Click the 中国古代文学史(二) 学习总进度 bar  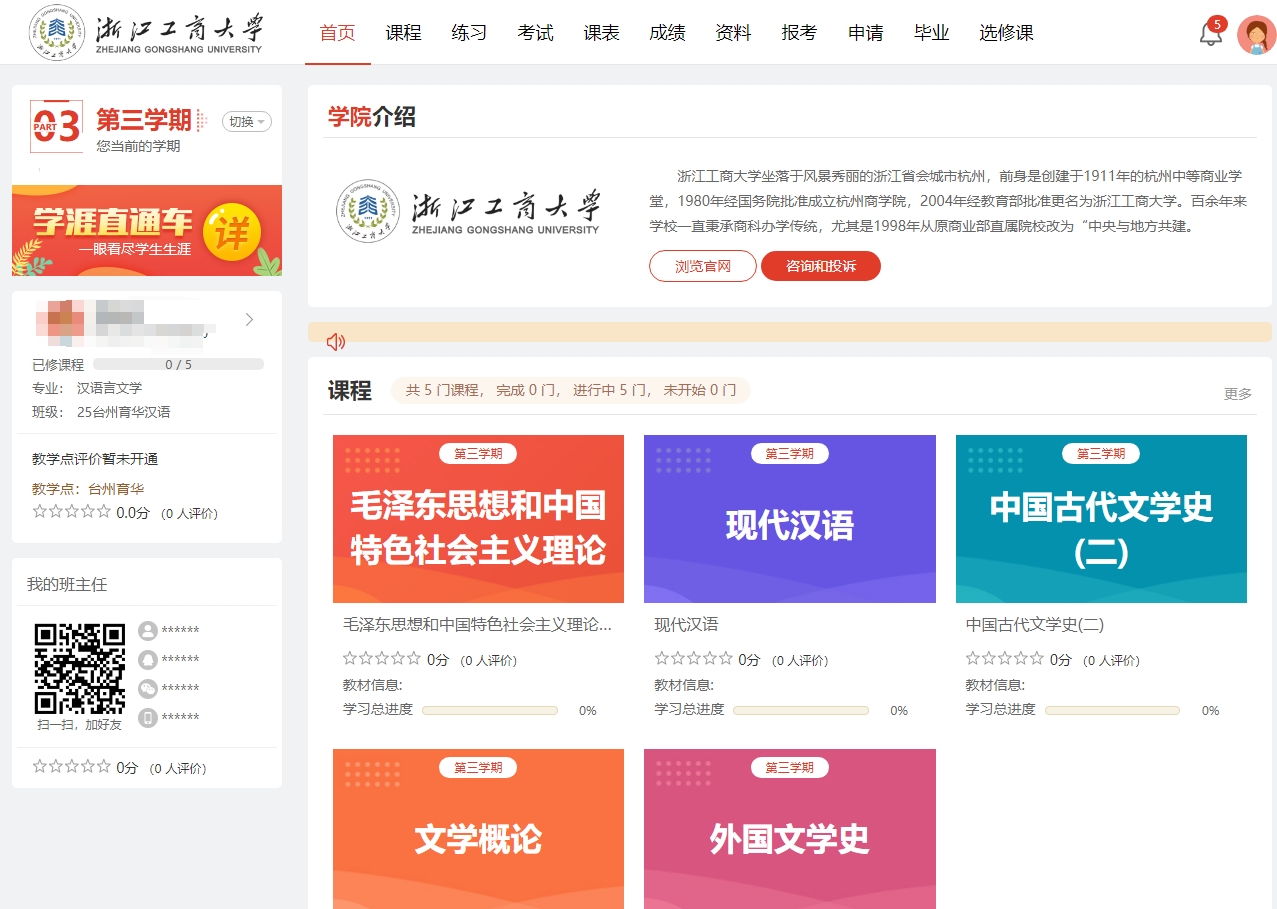(1112, 711)
